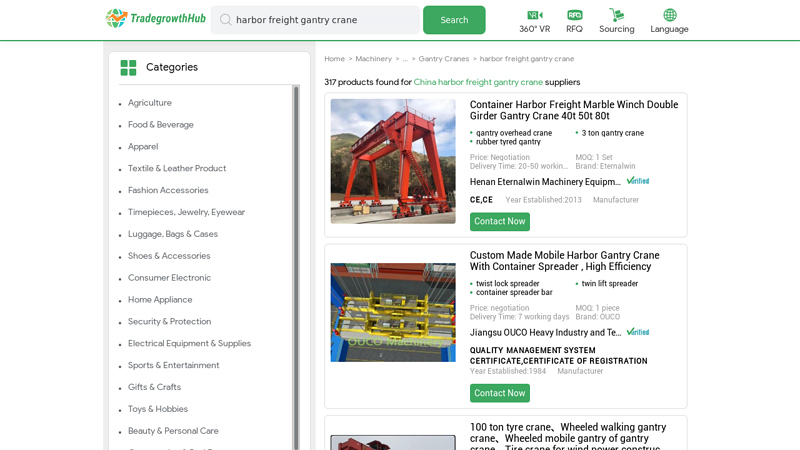800x450 pixels.
Task: Select Consumer Electronic category
Action: click(169, 278)
